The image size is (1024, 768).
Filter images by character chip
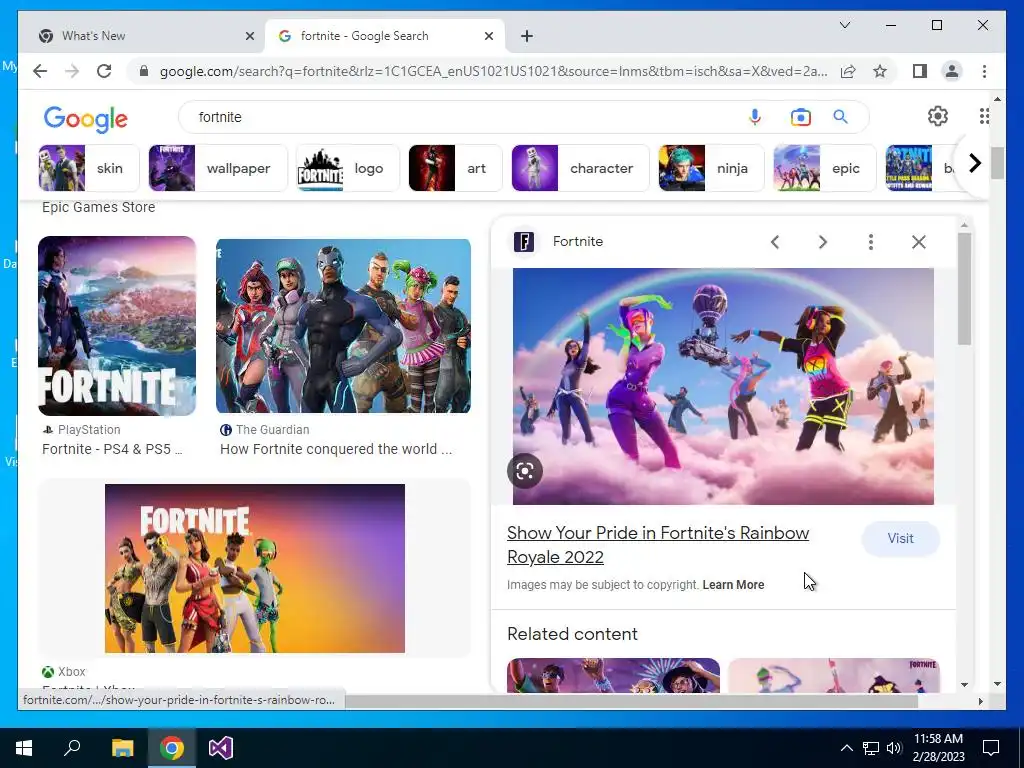[580, 168]
